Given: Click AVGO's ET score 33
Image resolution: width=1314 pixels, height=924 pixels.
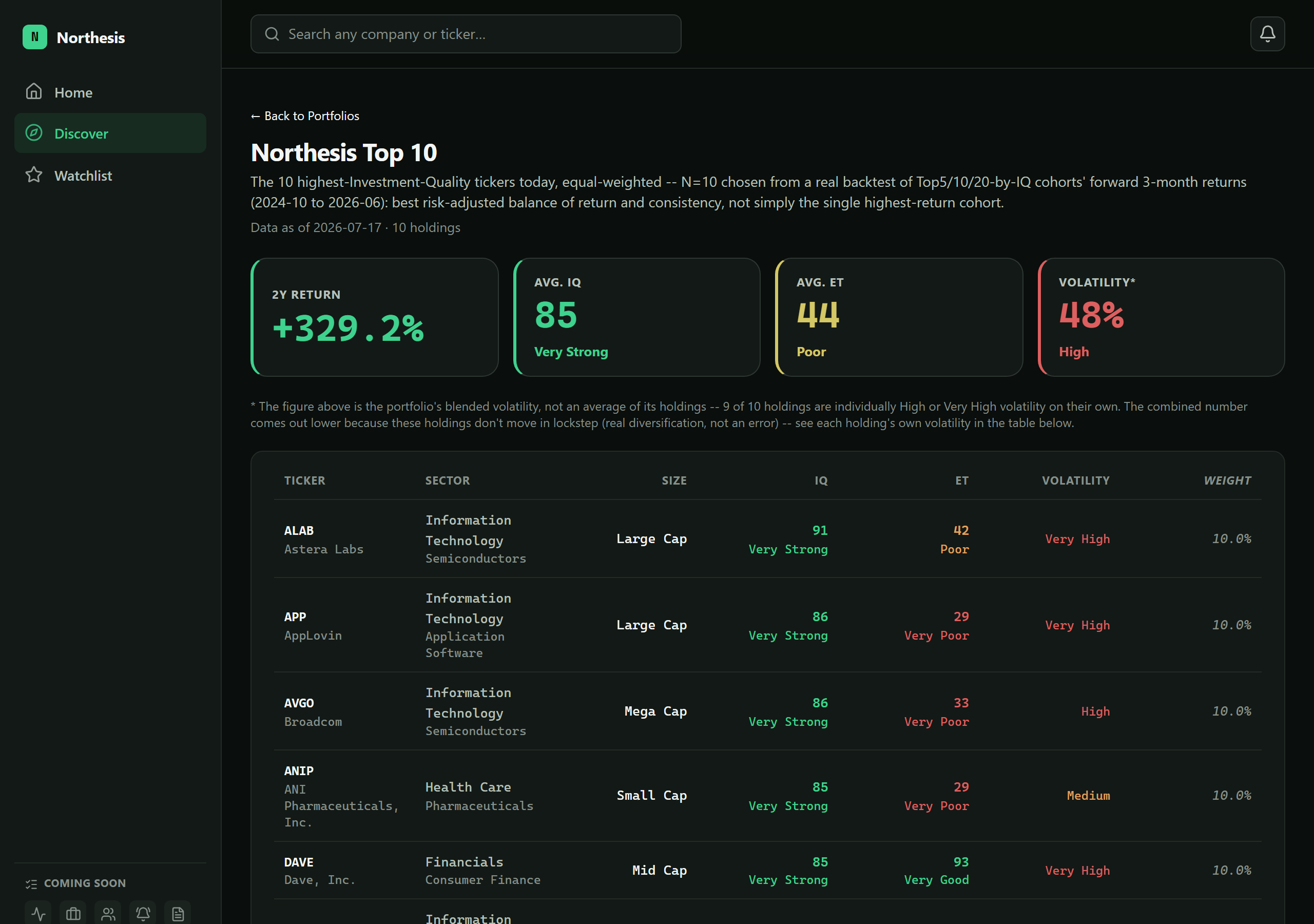Looking at the screenshot, I should tap(961, 702).
